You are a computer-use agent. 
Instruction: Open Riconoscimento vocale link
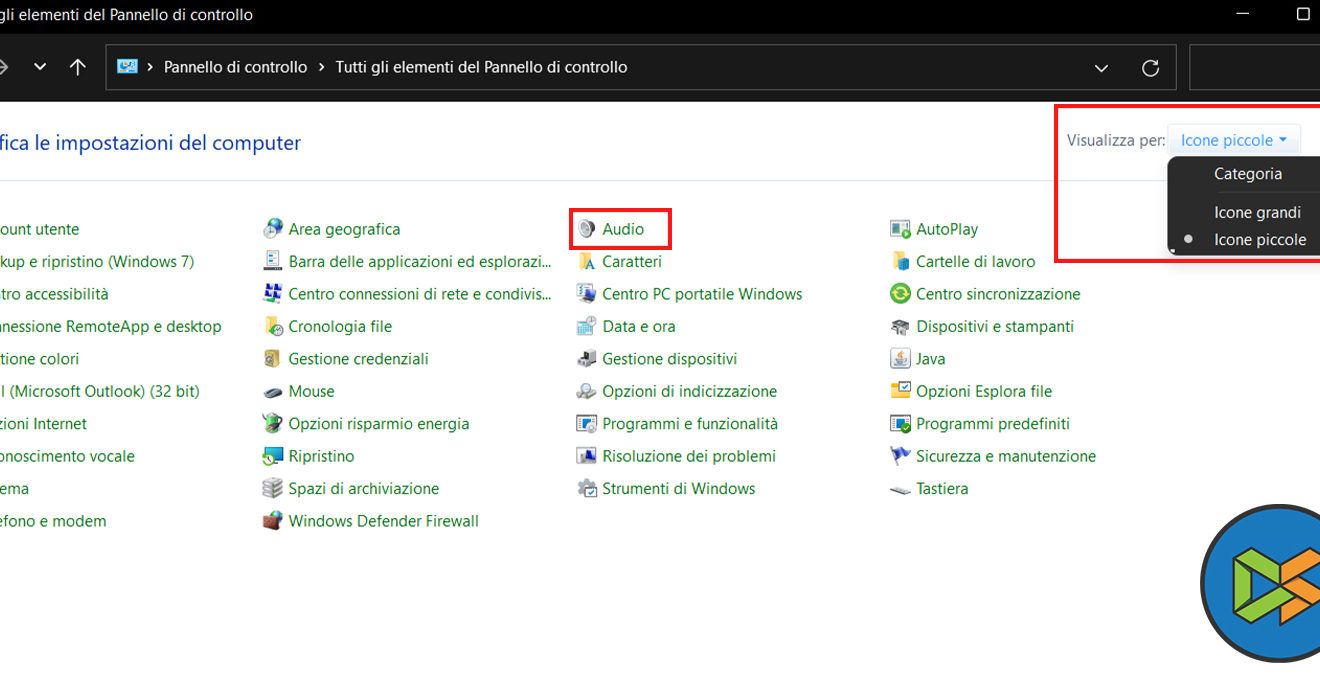coord(67,456)
